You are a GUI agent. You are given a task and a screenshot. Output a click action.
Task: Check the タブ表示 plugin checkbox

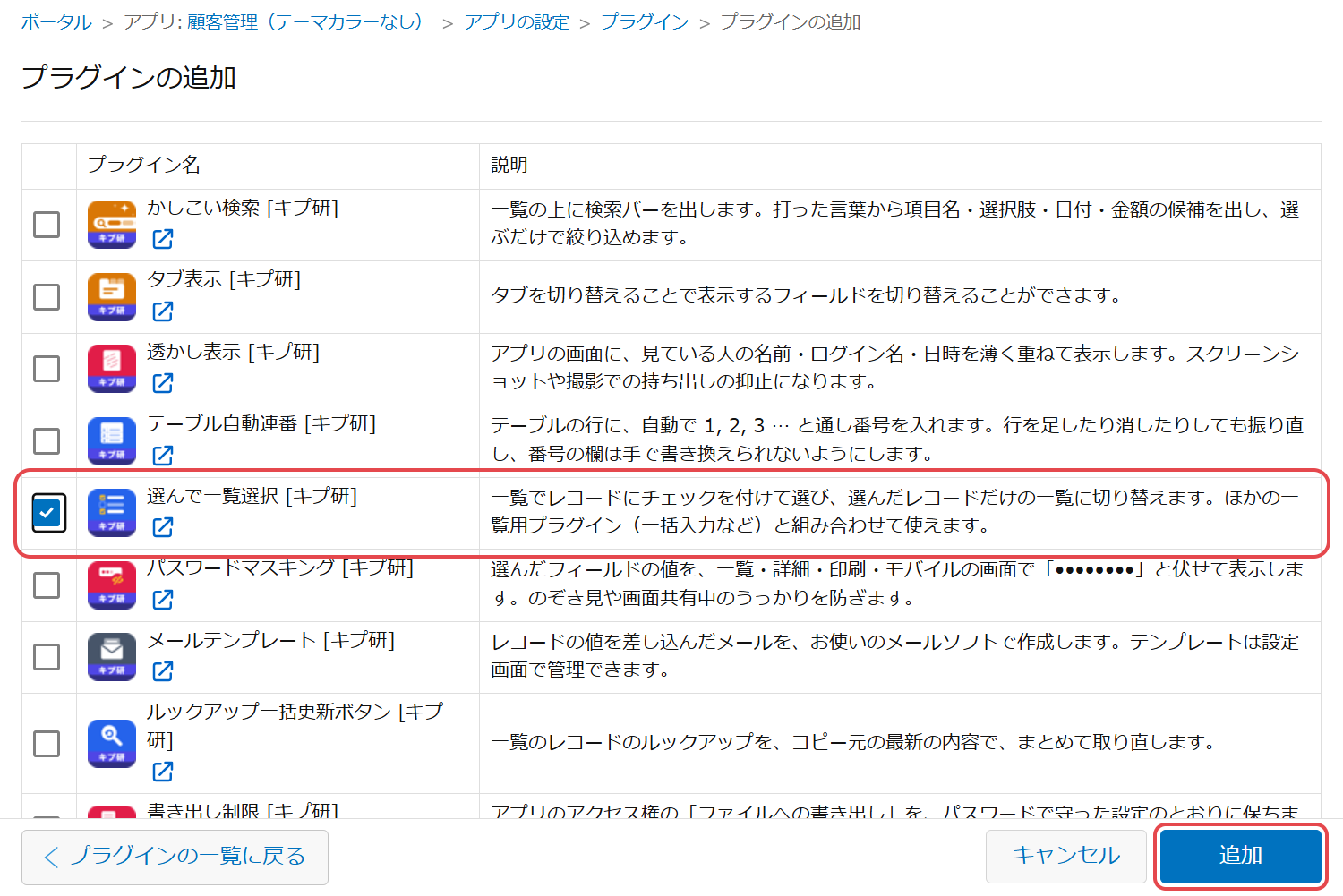[47, 297]
